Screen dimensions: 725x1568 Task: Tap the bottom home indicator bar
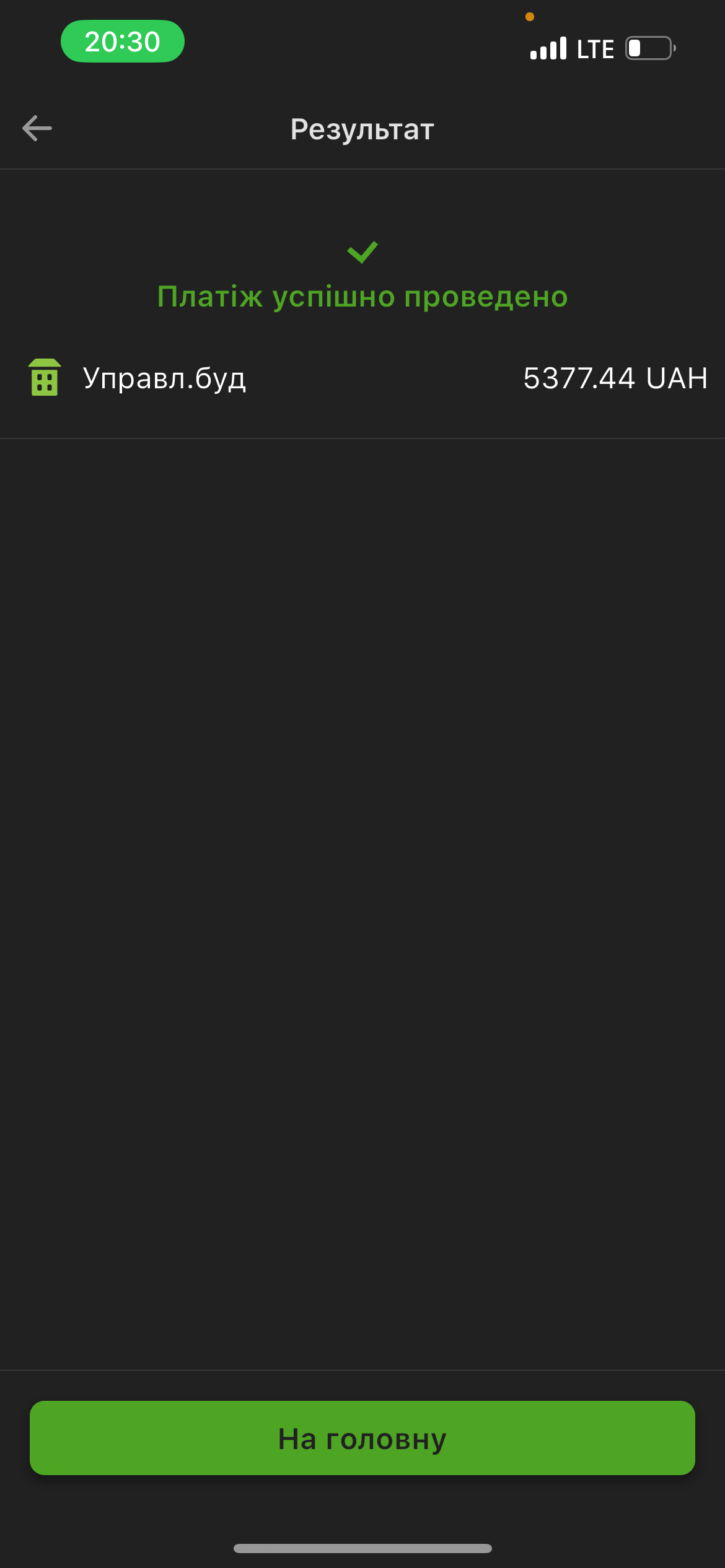point(362,1548)
